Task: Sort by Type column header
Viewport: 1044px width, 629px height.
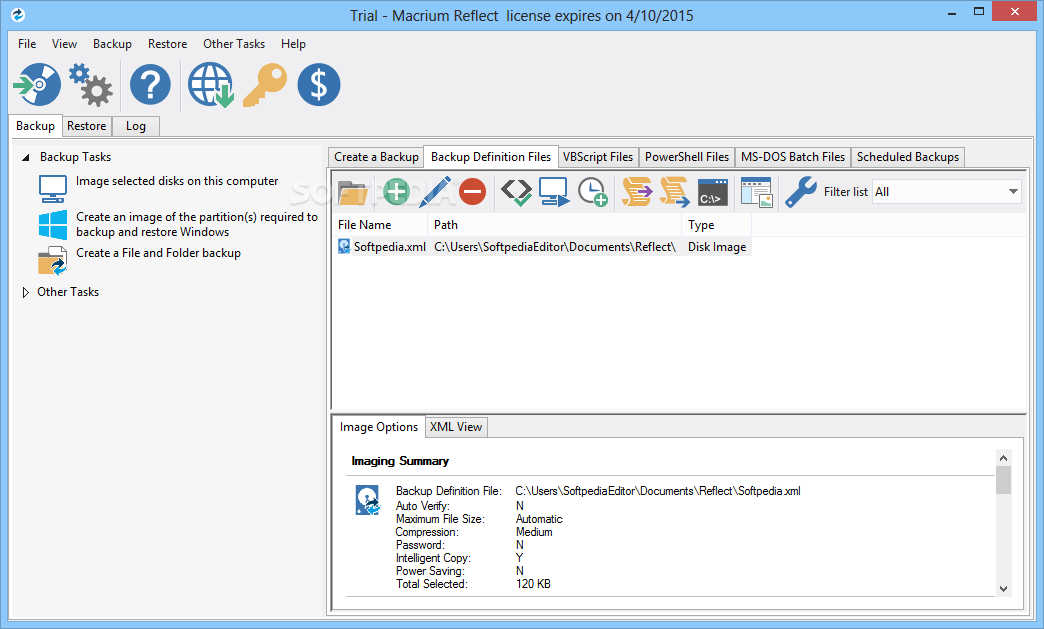Action: pyautogui.click(x=716, y=225)
